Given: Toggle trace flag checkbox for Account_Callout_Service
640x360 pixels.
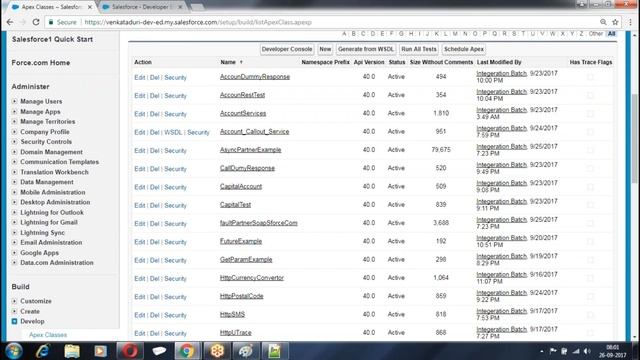Looking at the screenshot, I should [590, 132].
